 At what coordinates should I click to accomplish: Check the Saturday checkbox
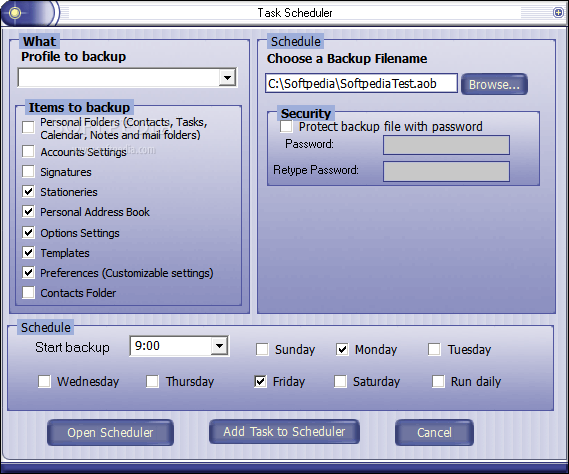[x=340, y=381]
